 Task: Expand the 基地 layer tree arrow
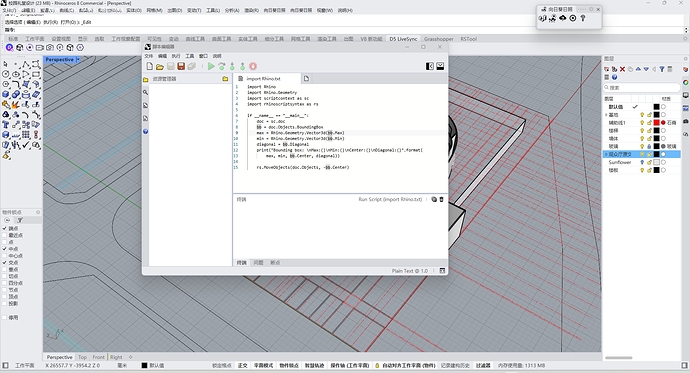[x=606, y=115]
